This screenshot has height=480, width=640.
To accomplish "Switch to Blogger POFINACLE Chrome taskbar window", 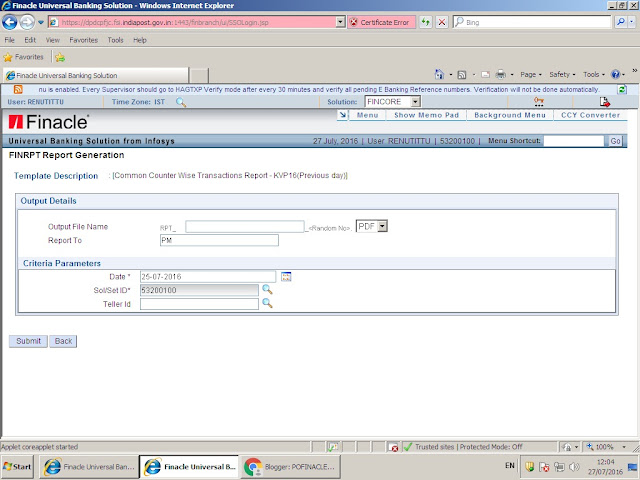I will pos(290,467).
